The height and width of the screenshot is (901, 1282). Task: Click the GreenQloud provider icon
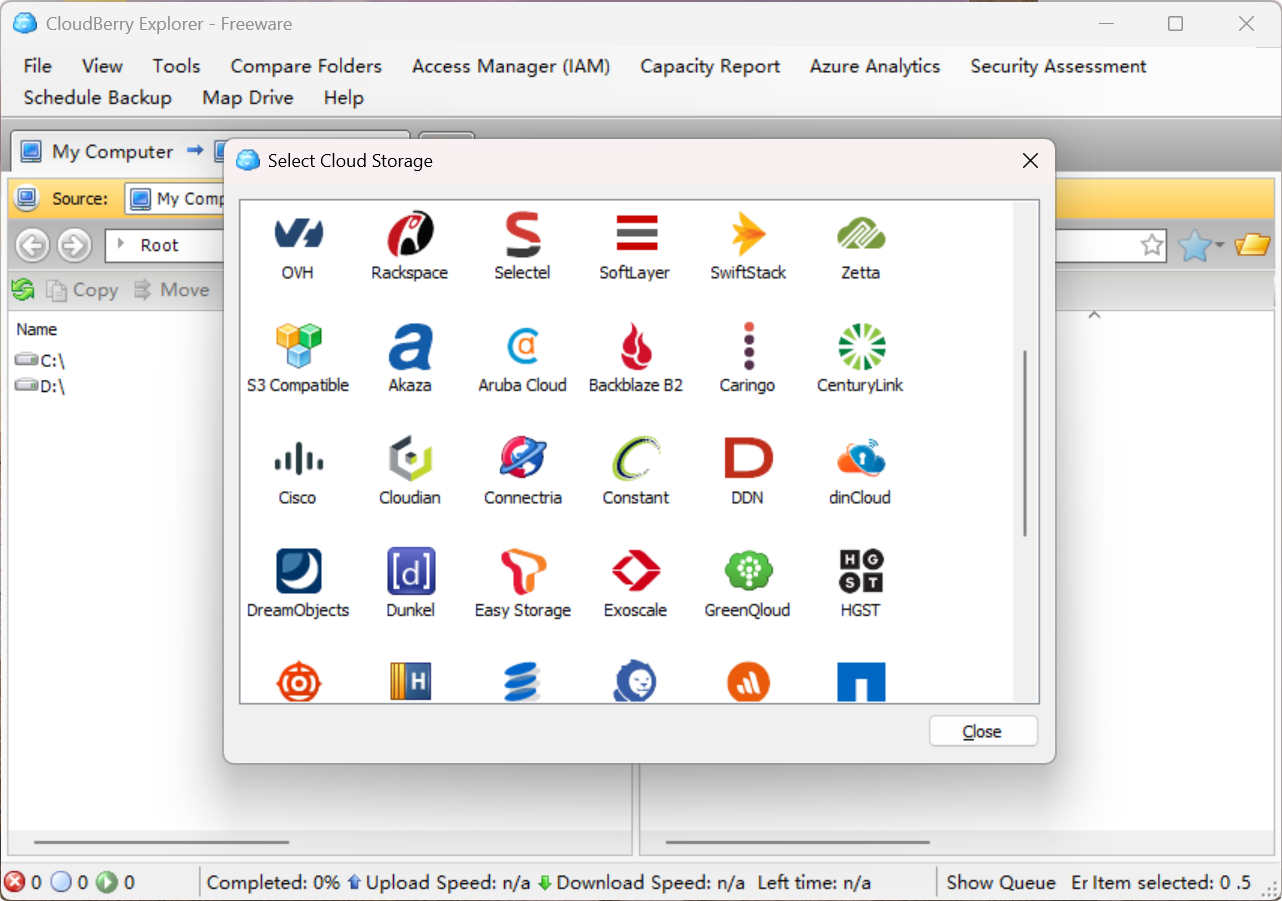[747, 573]
